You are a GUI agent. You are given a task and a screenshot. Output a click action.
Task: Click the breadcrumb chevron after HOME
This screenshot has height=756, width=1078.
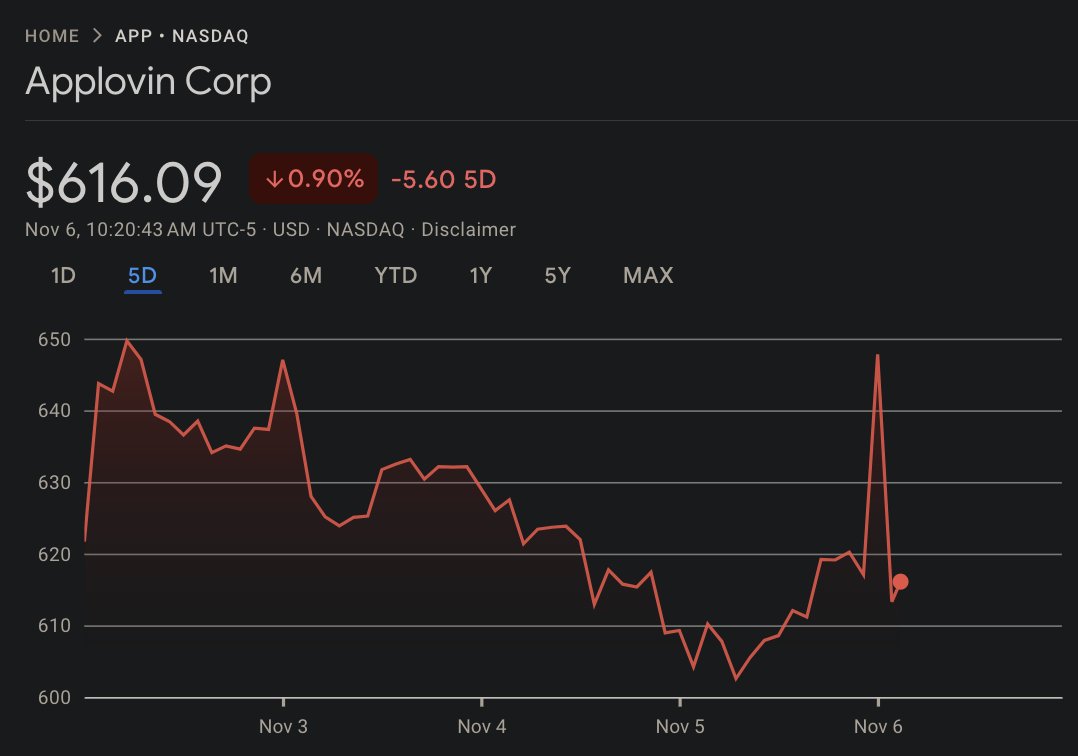(97, 35)
